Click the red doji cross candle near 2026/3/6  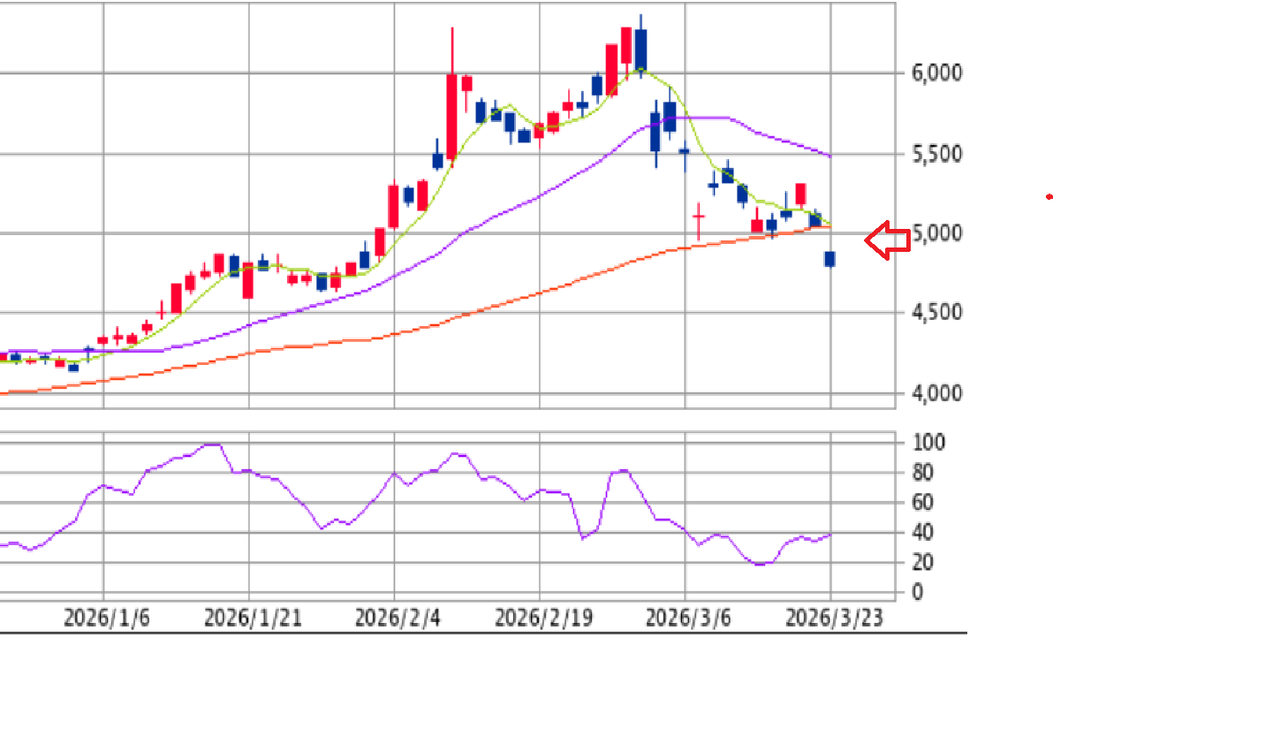(x=698, y=216)
